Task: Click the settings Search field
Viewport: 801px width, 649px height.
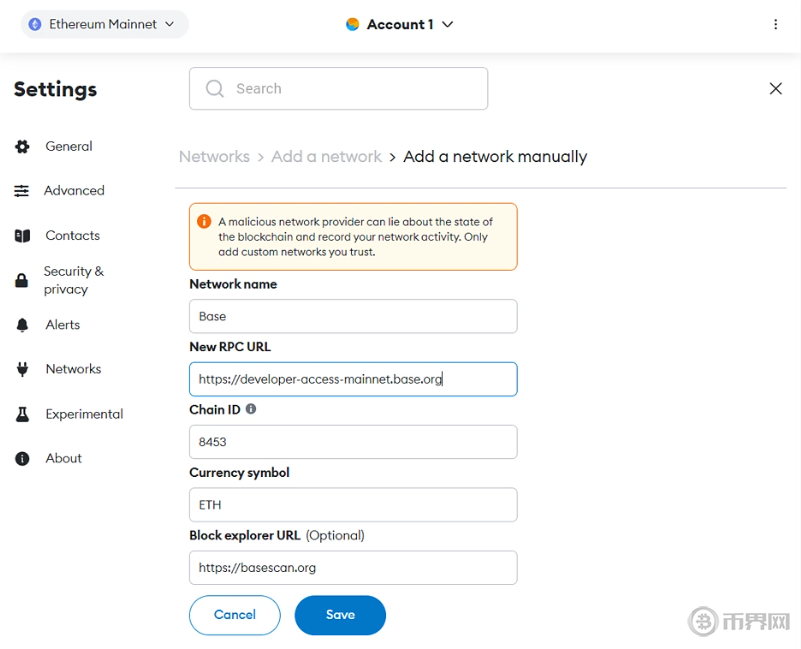Action: [x=340, y=89]
